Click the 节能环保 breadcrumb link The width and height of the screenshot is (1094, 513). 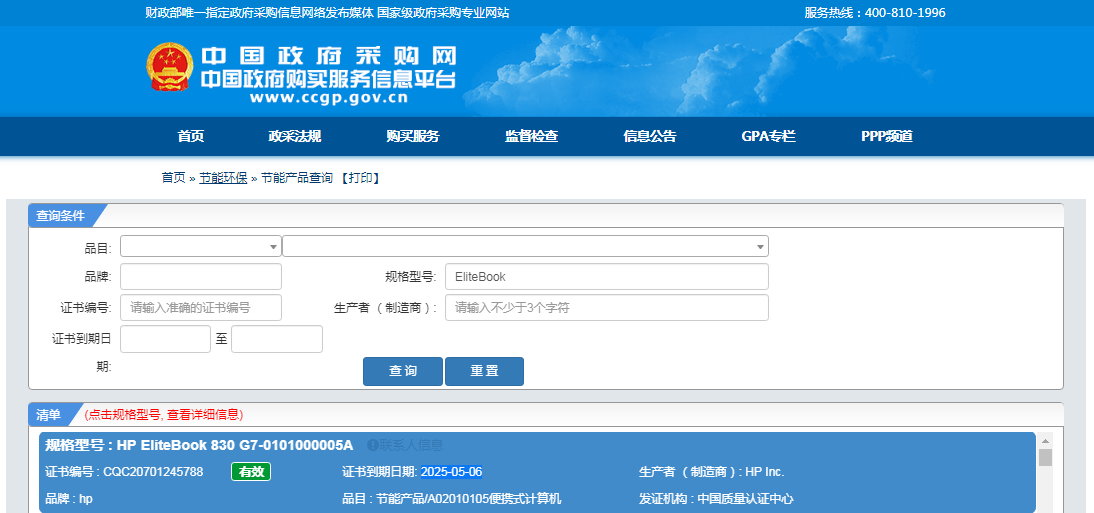[223, 178]
